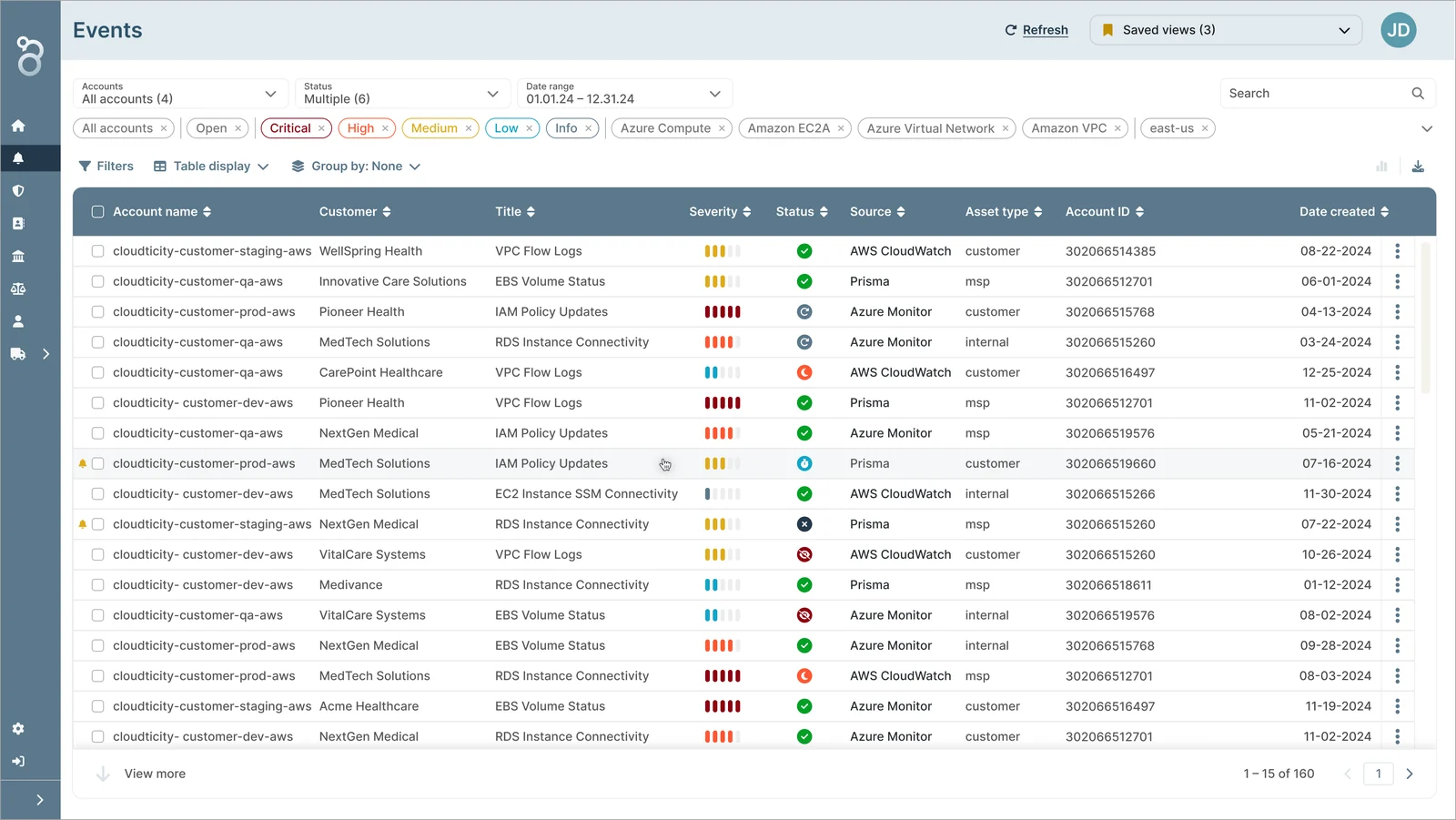
Task: Sort by Severity column header
Action: [x=720, y=212]
